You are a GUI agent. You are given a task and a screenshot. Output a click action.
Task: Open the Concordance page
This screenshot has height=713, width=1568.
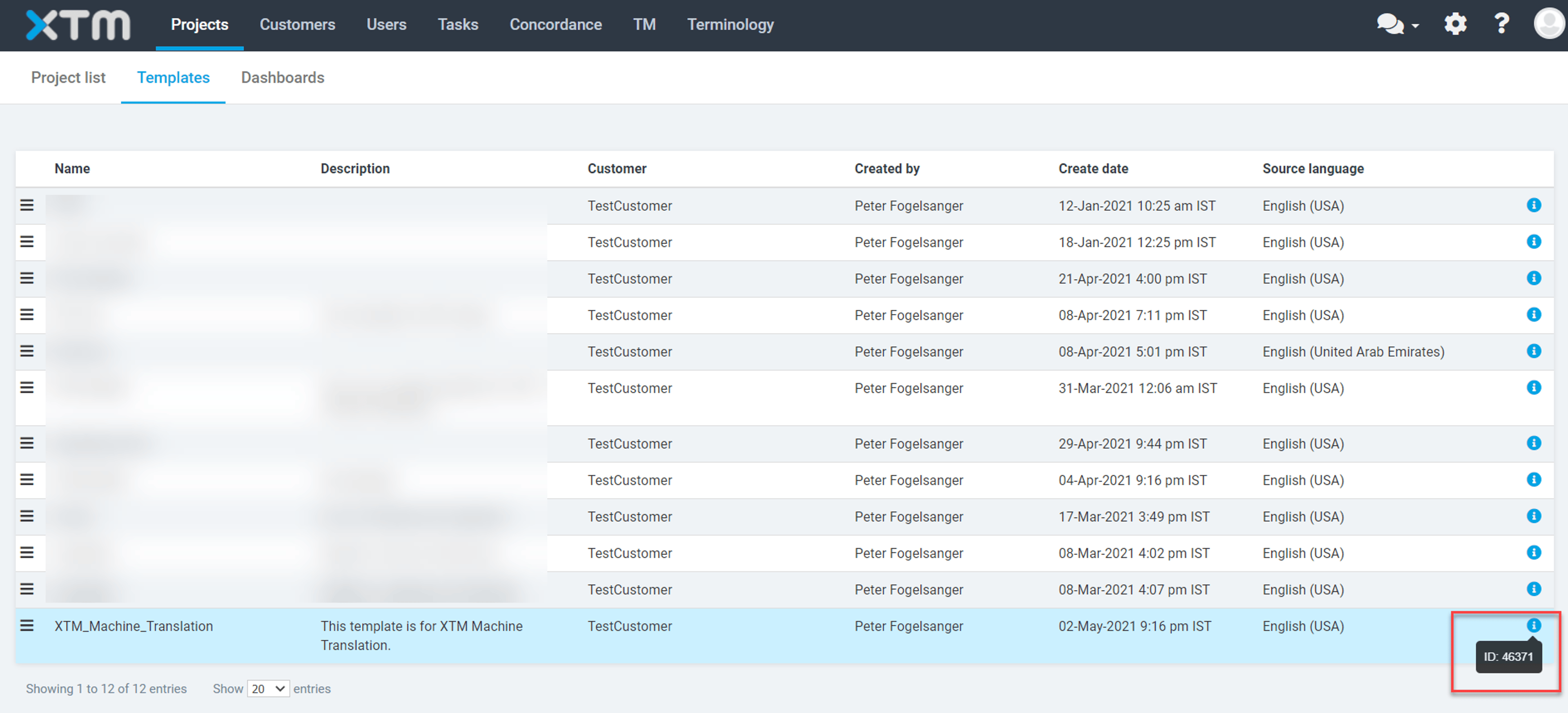click(555, 25)
